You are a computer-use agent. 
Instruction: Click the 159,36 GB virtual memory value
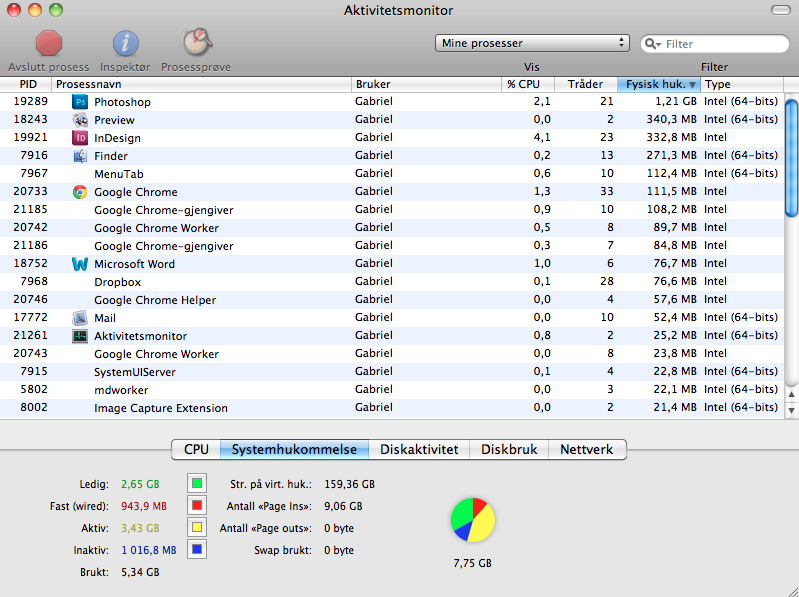350,484
